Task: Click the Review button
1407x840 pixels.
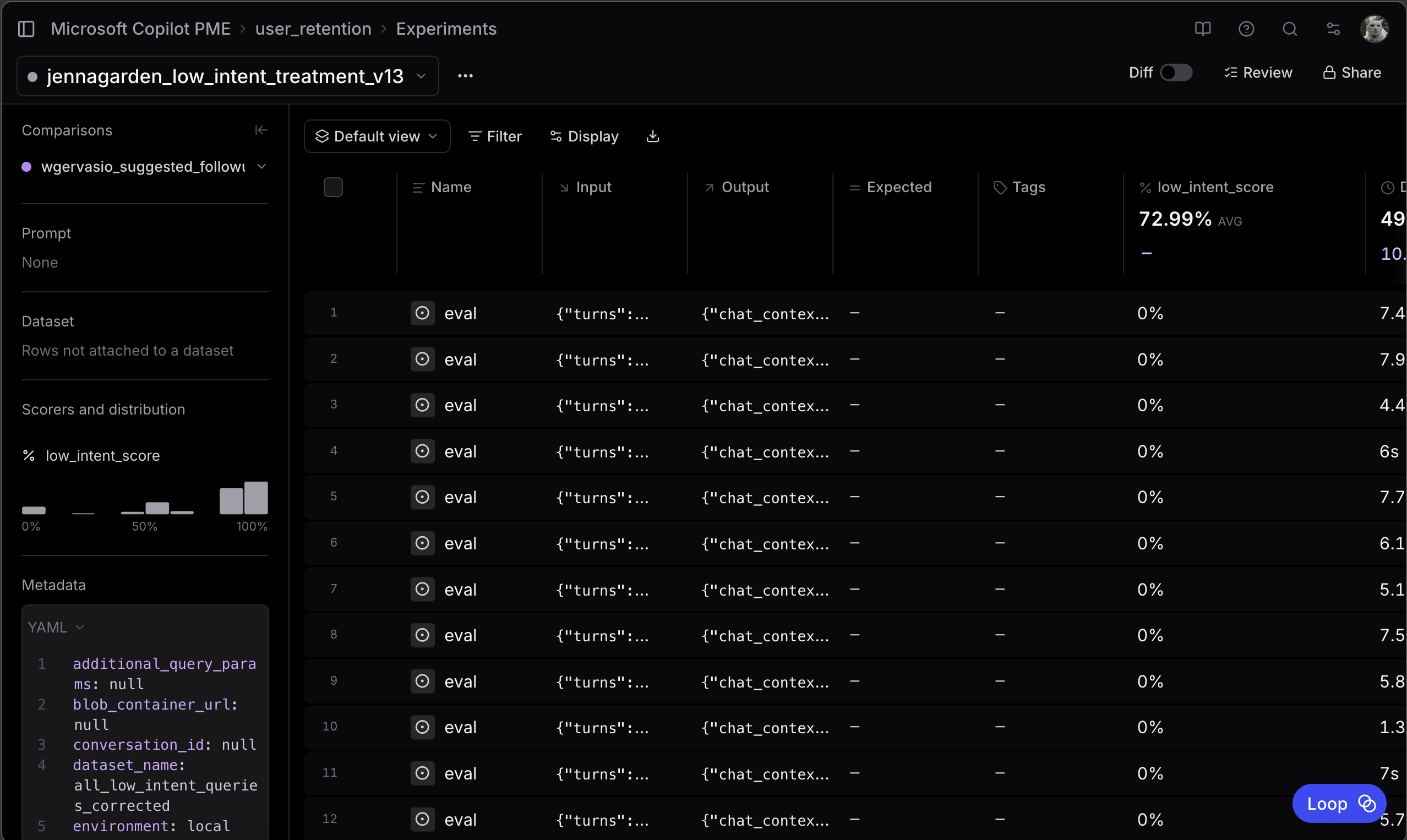Action: point(1258,73)
